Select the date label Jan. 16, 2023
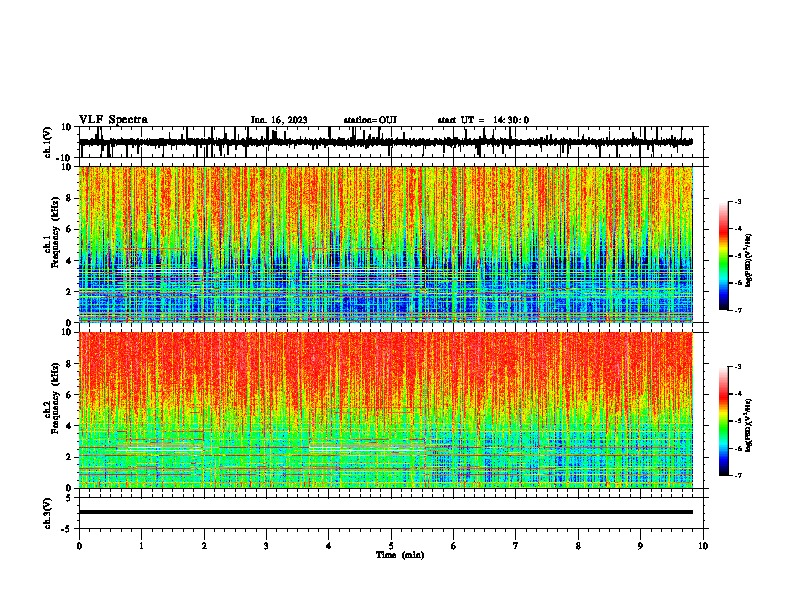 (x=279, y=120)
